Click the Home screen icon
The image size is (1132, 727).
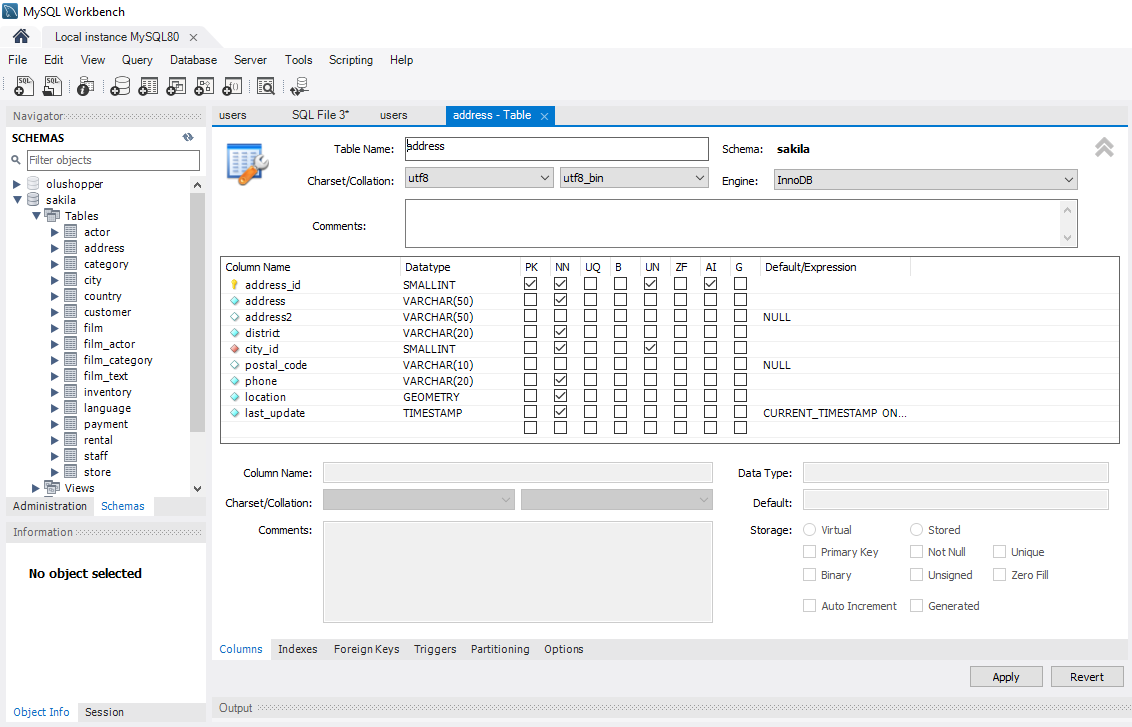(x=21, y=36)
